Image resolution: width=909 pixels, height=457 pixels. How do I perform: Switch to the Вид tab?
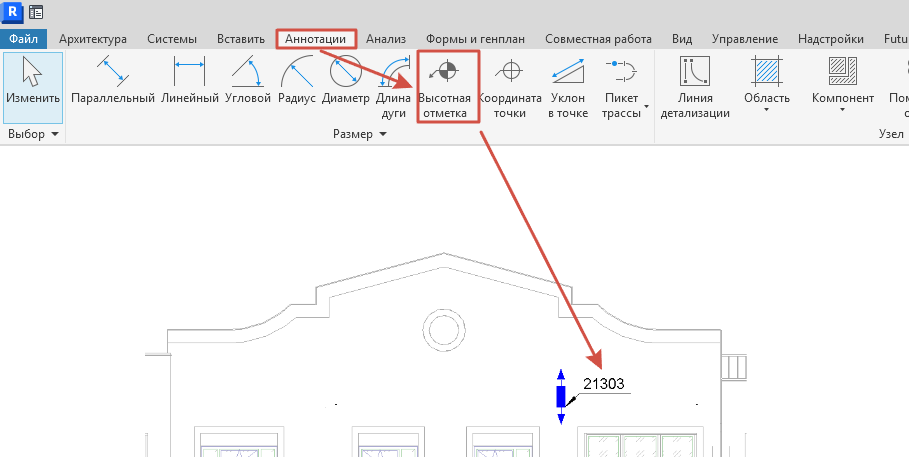coord(682,39)
